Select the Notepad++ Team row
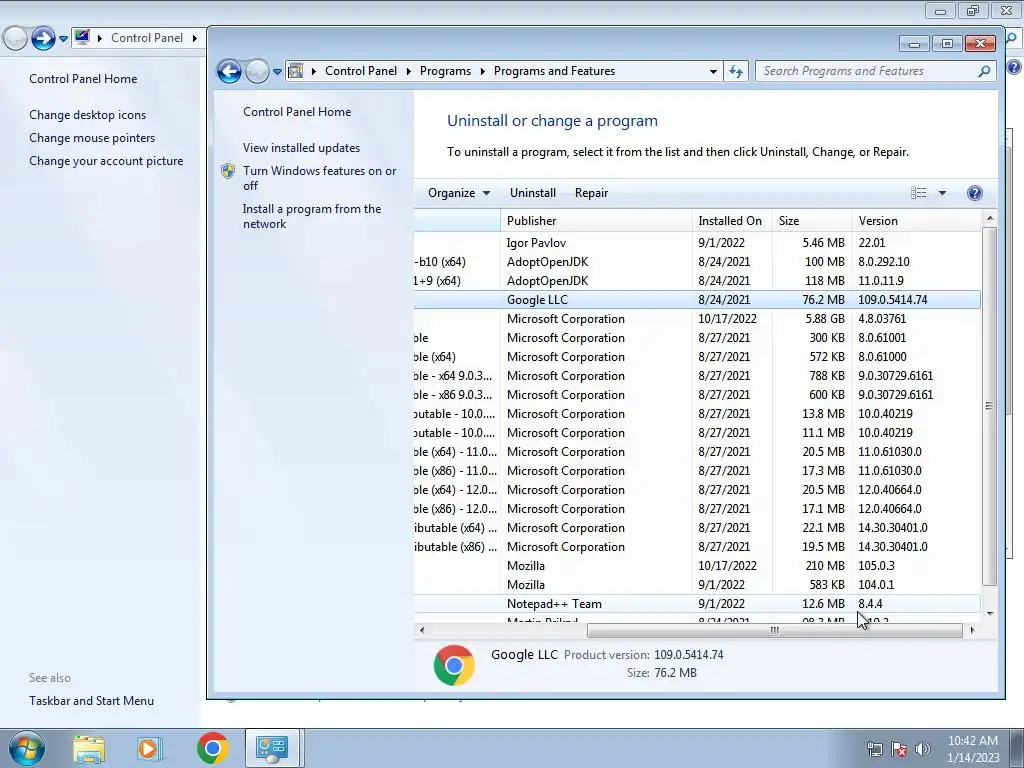Screen dimensions: 1024x768 [x=697, y=604]
